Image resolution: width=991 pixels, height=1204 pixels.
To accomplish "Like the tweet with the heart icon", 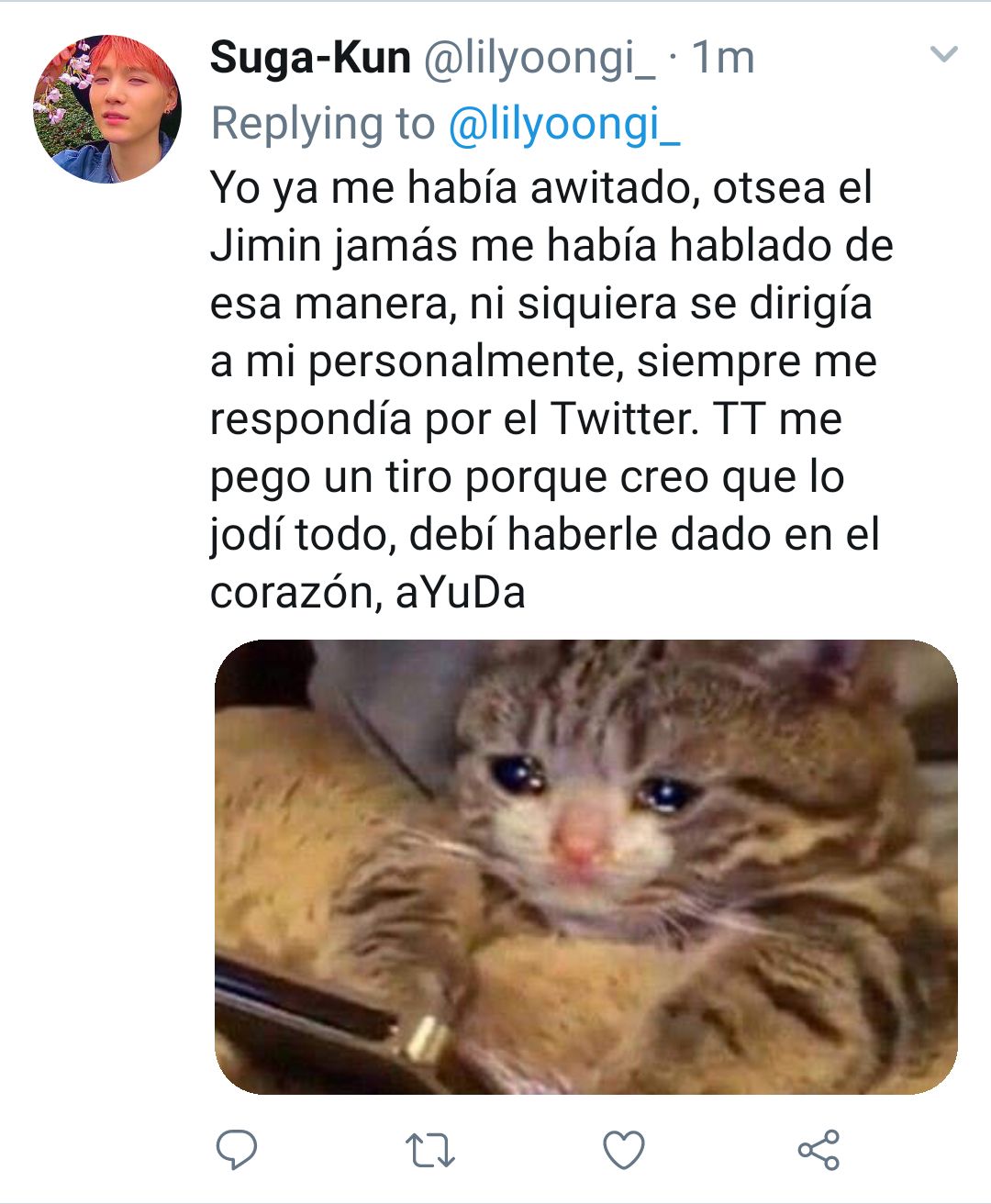I will [624, 1150].
